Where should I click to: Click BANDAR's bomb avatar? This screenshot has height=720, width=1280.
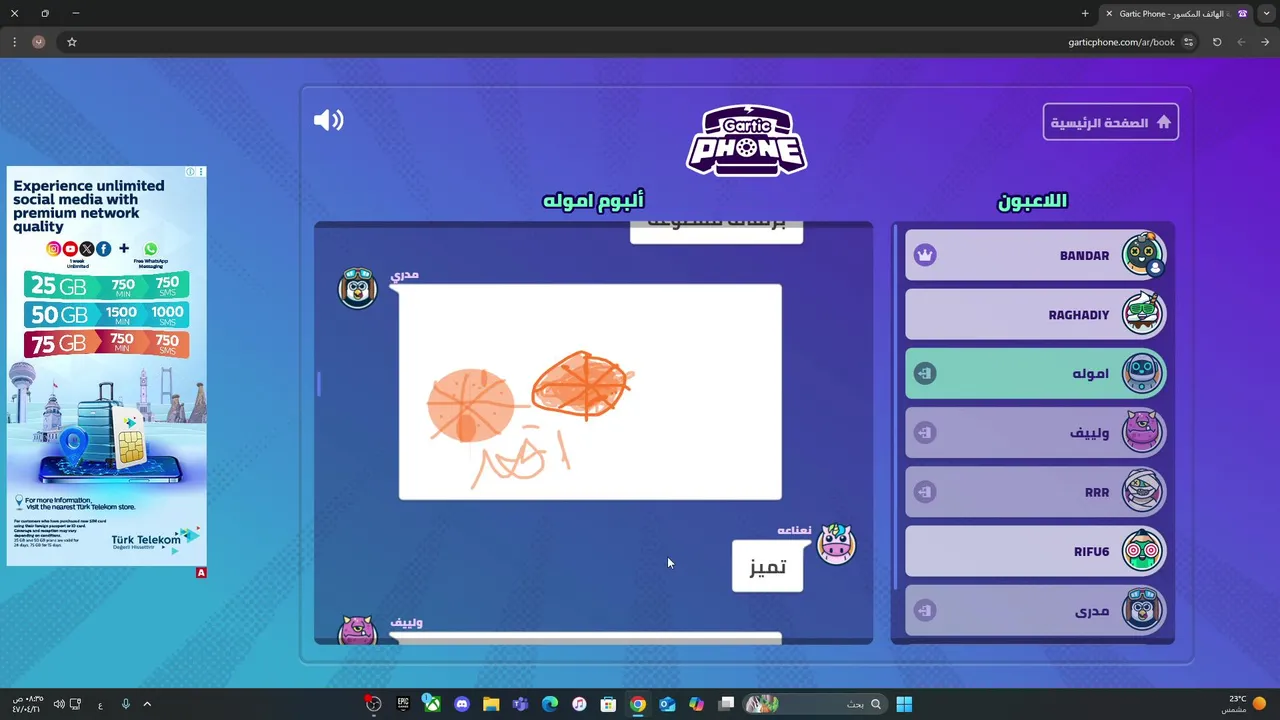(x=1142, y=255)
